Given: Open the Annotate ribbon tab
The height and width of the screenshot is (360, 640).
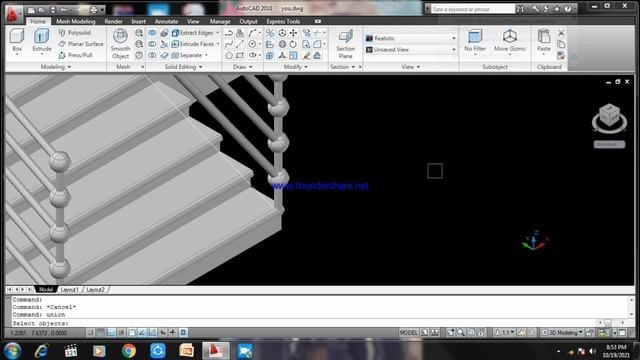Looking at the screenshot, I should 166,21.
